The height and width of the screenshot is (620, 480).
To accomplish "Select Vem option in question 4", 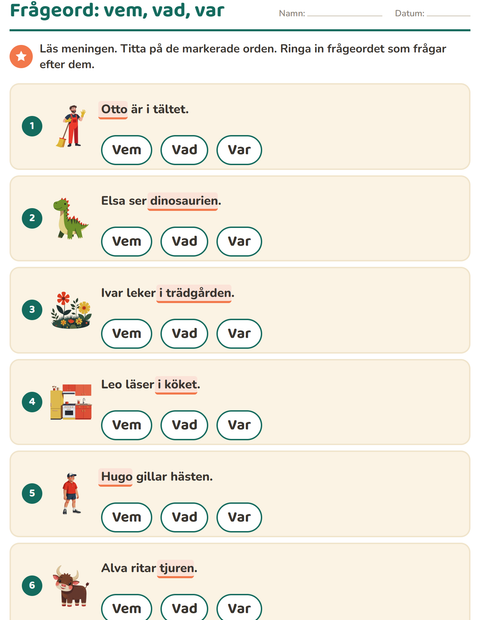I will click(x=127, y=425).
